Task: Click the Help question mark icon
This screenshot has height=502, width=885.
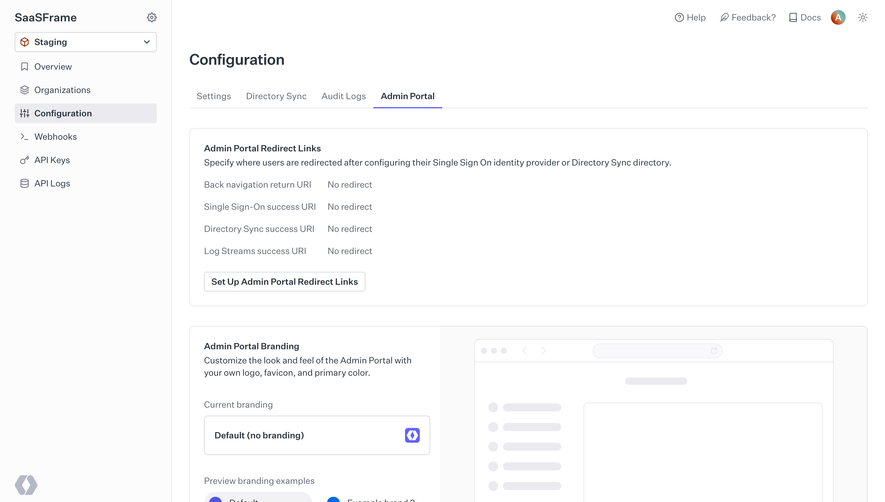Action: [x=679, y=18]
